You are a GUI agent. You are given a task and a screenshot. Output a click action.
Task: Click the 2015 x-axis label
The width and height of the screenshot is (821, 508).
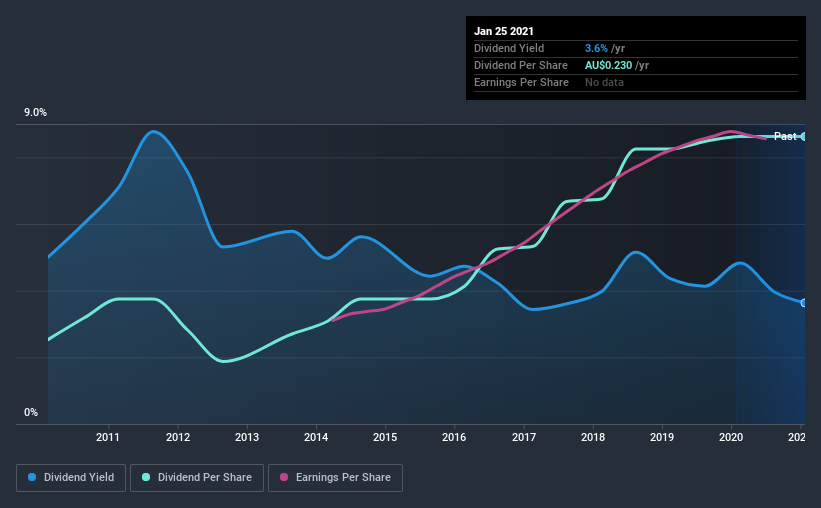click(x=385, y=437)
